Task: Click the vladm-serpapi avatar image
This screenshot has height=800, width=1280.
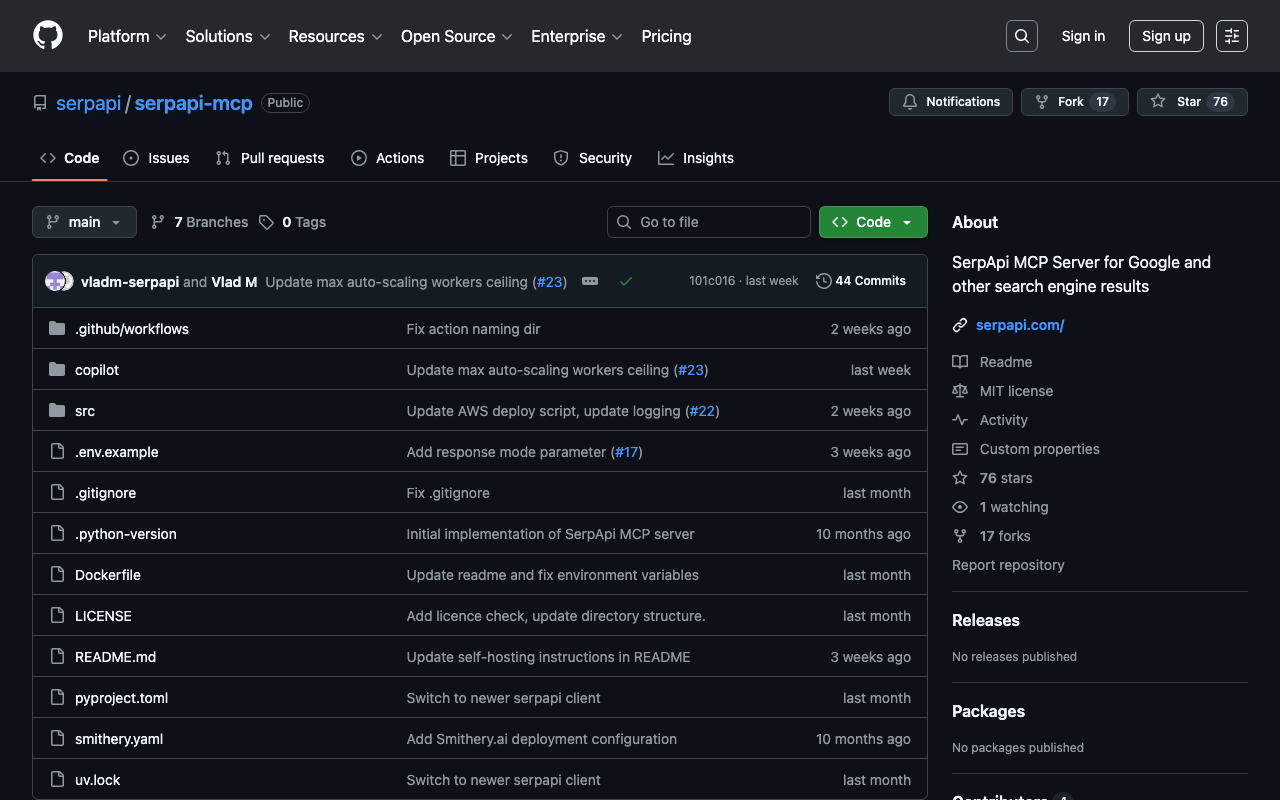Action: (55, 281)
